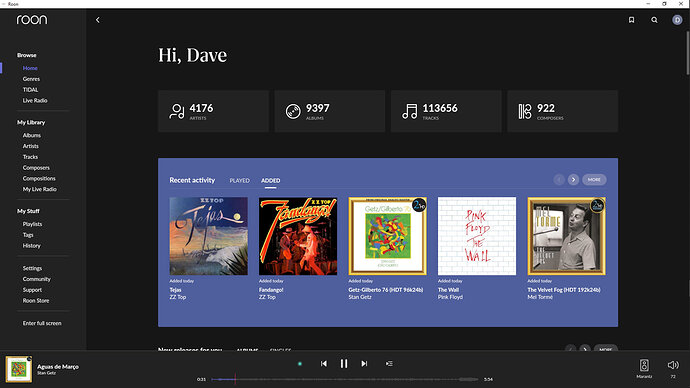The height and width of the screenshot is (388, 690).
Task: Open The Velvet Fog album cover
Action: point(567,236)
